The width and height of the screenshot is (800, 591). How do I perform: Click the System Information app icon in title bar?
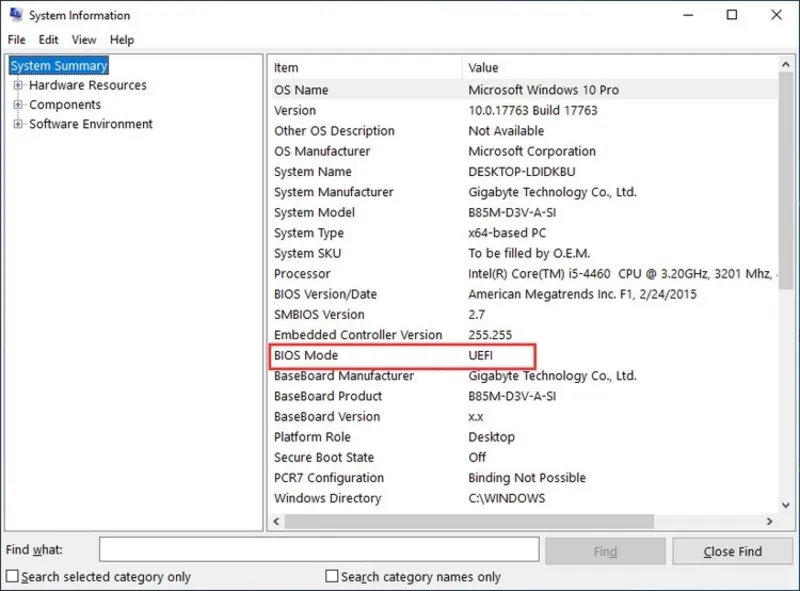click(x=14, y=15)
